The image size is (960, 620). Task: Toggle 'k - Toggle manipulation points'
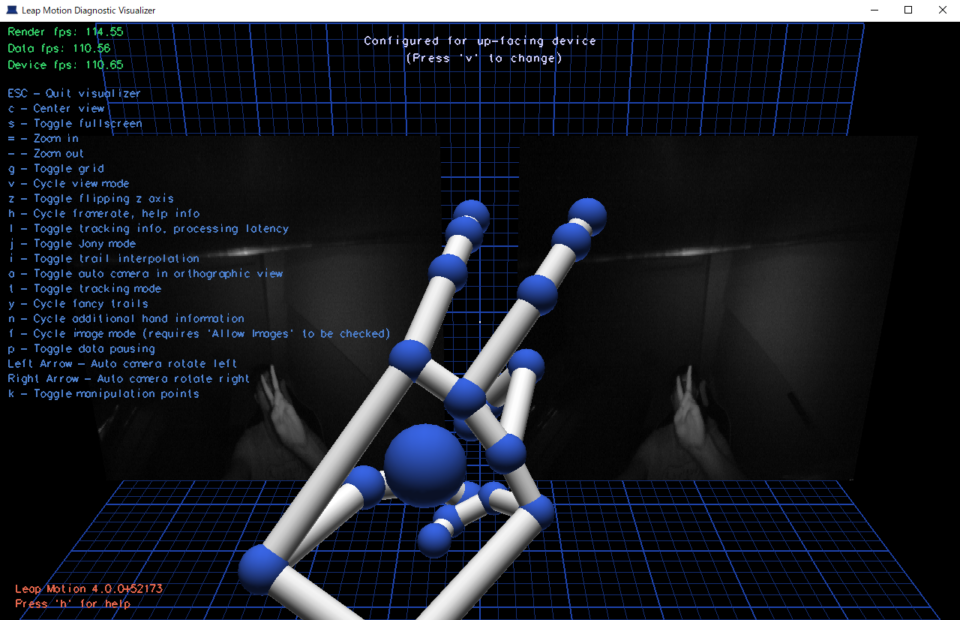100,393
